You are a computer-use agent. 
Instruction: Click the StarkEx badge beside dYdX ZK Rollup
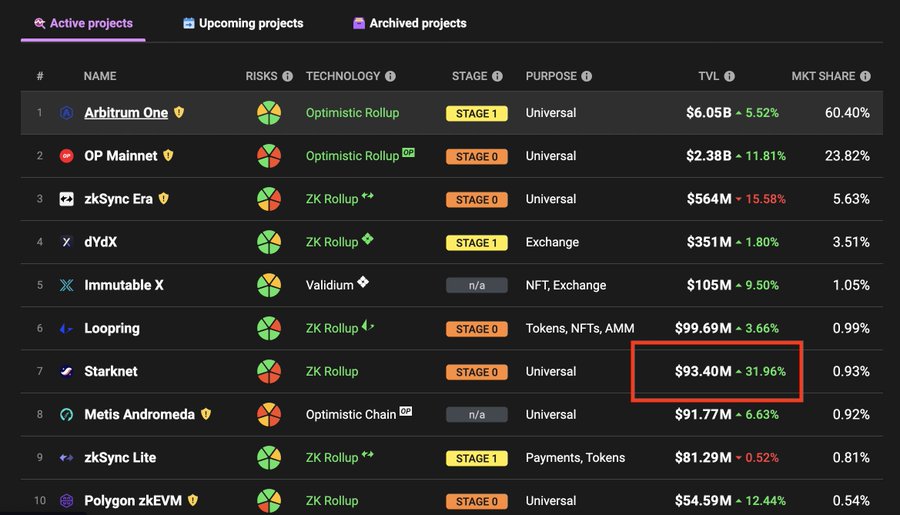pos(367,239)
